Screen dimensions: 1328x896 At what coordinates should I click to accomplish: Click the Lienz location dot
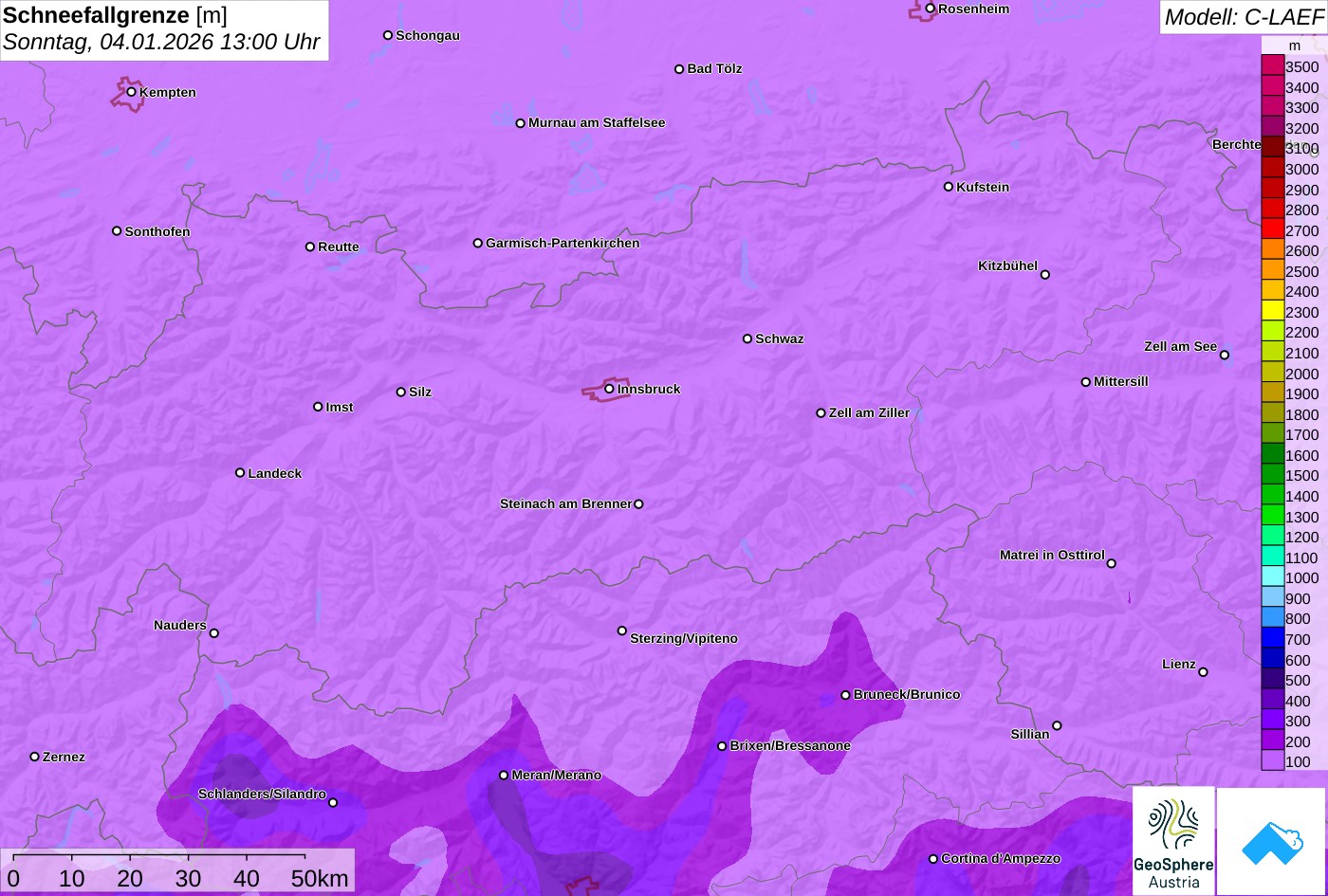pyautogui.click(x=1203, y=672)
